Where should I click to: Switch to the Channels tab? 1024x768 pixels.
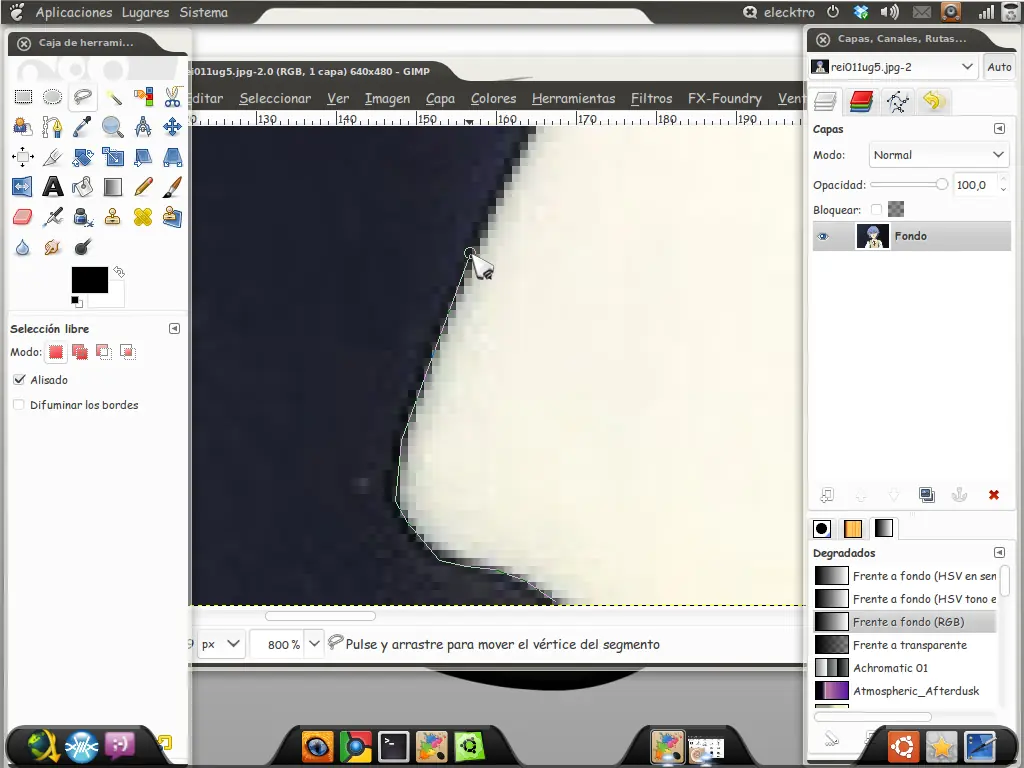click(x=861, y=101)
